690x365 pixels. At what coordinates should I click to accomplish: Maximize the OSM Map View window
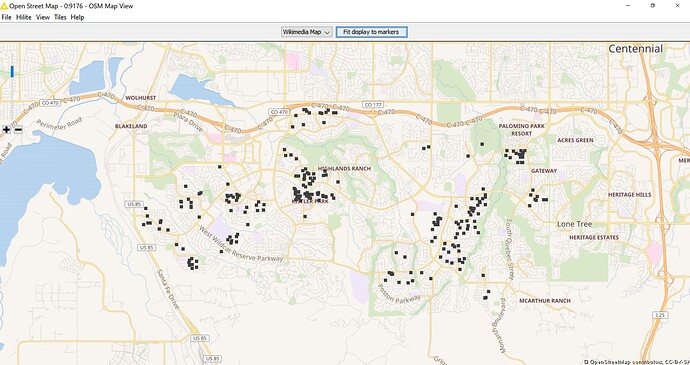pyautogui.click(x=653, y=6)
